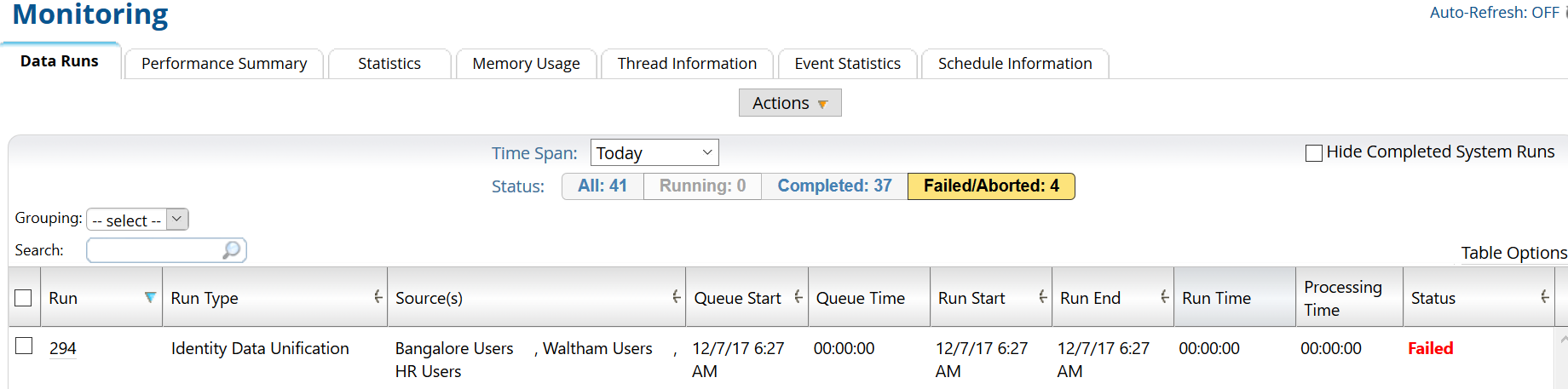This screenshot has height=389, width=1568.
Task: Open Table Options
Action: pos(1513,253)
